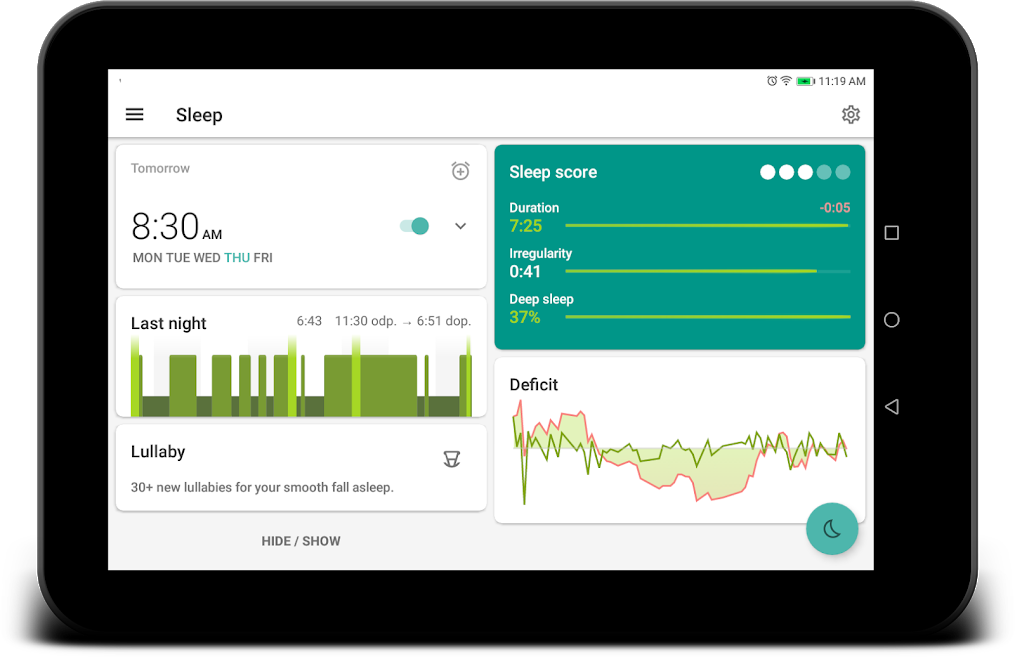Tap the Lullaby card title

tap(158, 452)
